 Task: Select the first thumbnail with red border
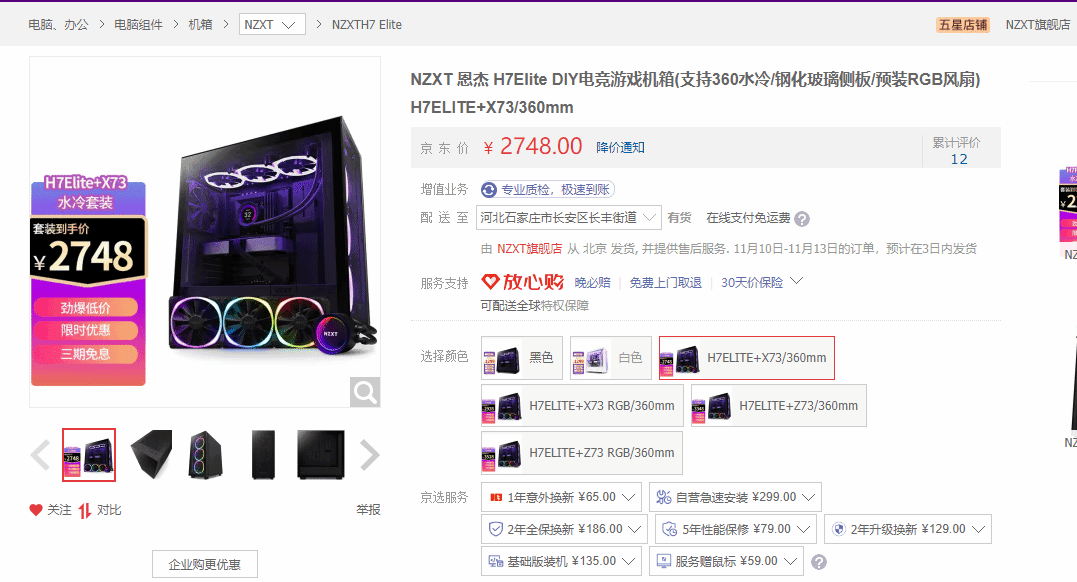coord(89,455)
